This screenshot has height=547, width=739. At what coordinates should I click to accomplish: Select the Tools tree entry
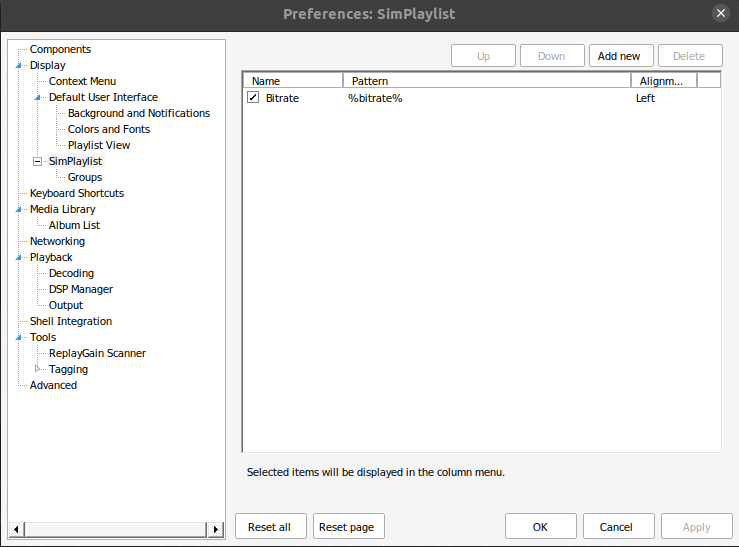click(x=43, y=337)
